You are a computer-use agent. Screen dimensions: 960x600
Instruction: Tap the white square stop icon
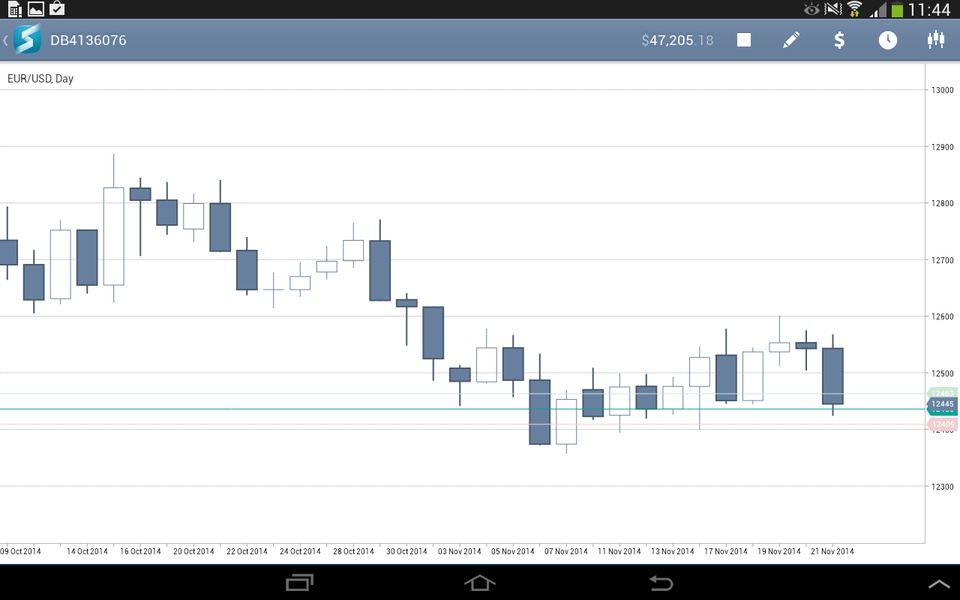pos(744,40)
